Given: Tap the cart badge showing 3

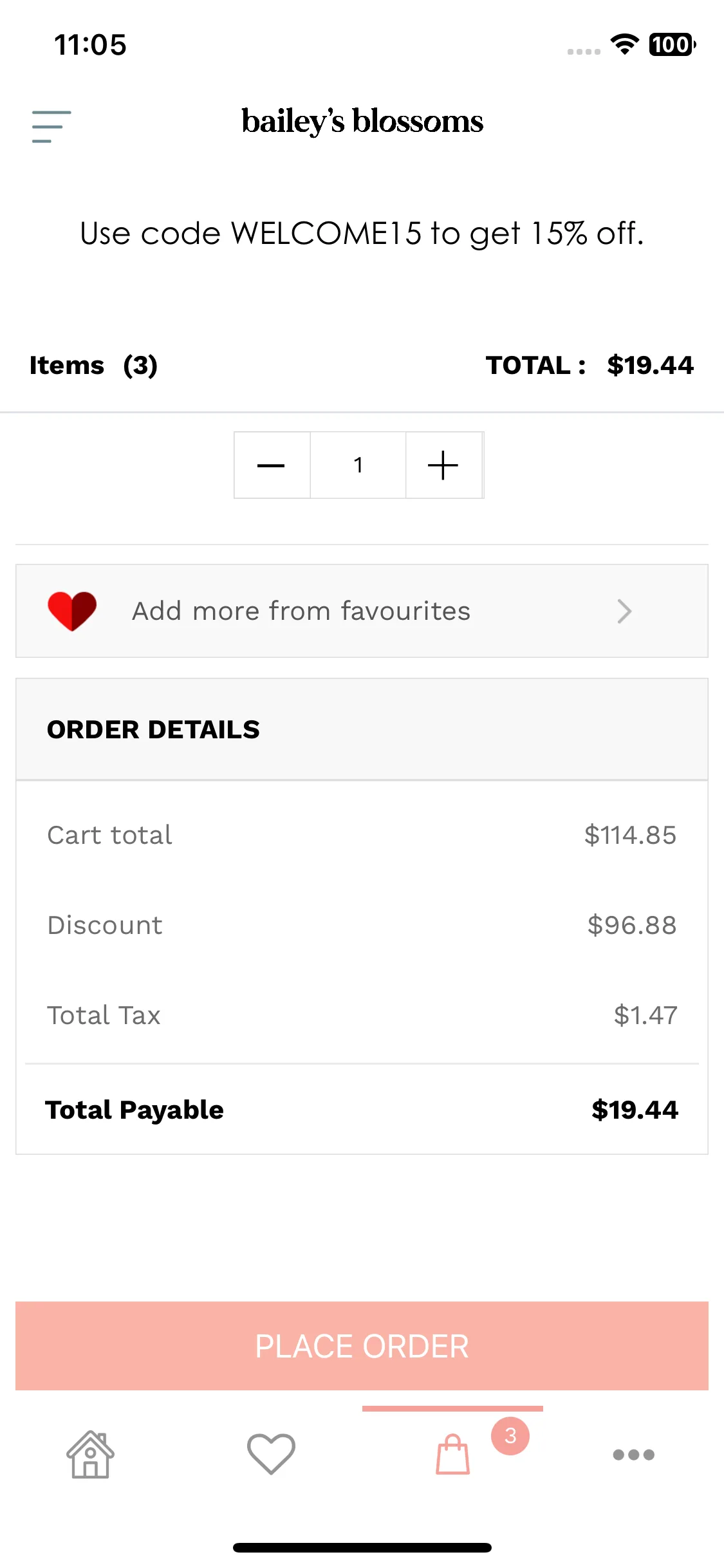Looking at the screenshot, I should [x=510, y=1435].
